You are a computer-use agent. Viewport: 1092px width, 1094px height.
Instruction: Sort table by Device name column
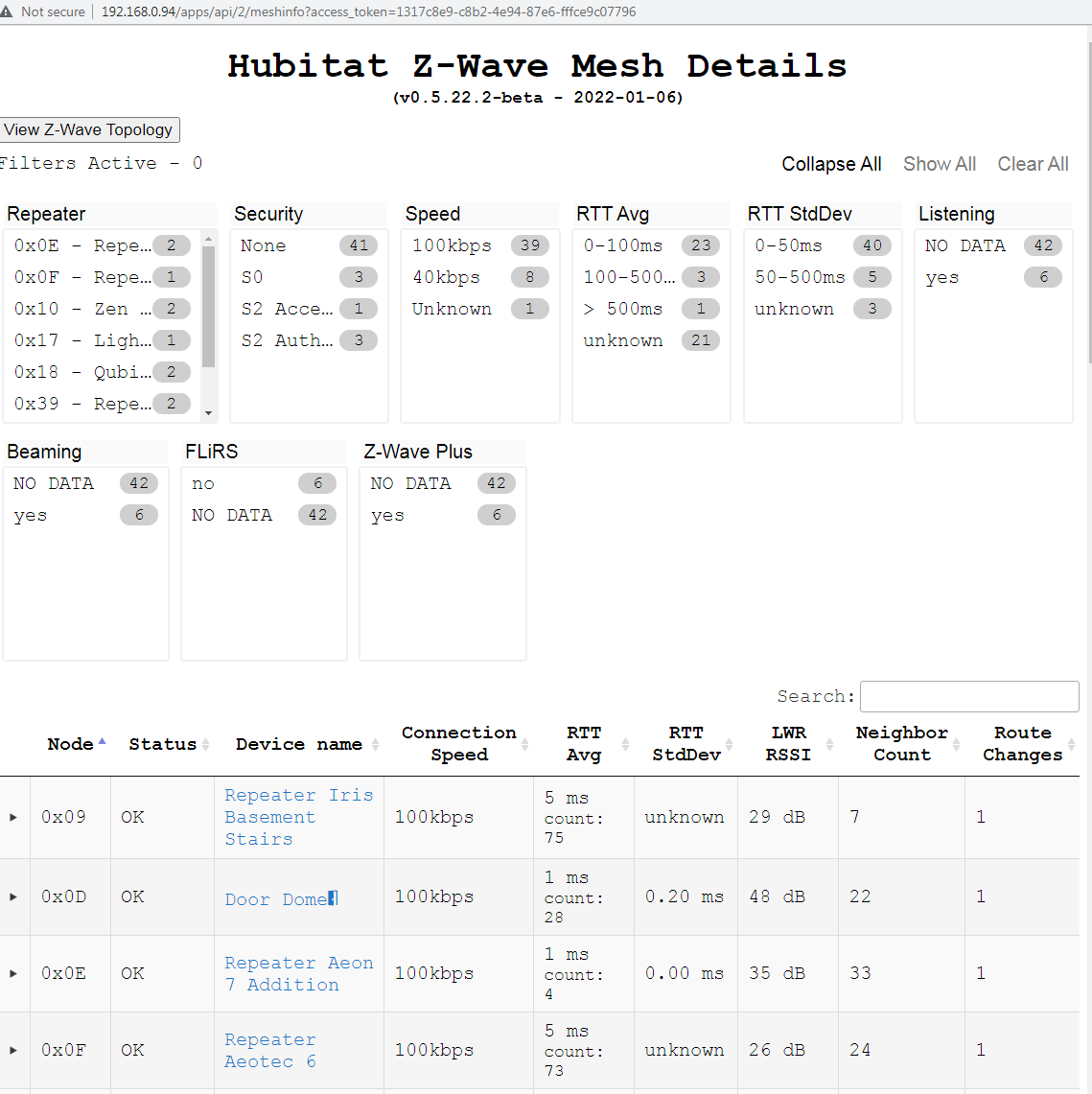pos(299,744)
